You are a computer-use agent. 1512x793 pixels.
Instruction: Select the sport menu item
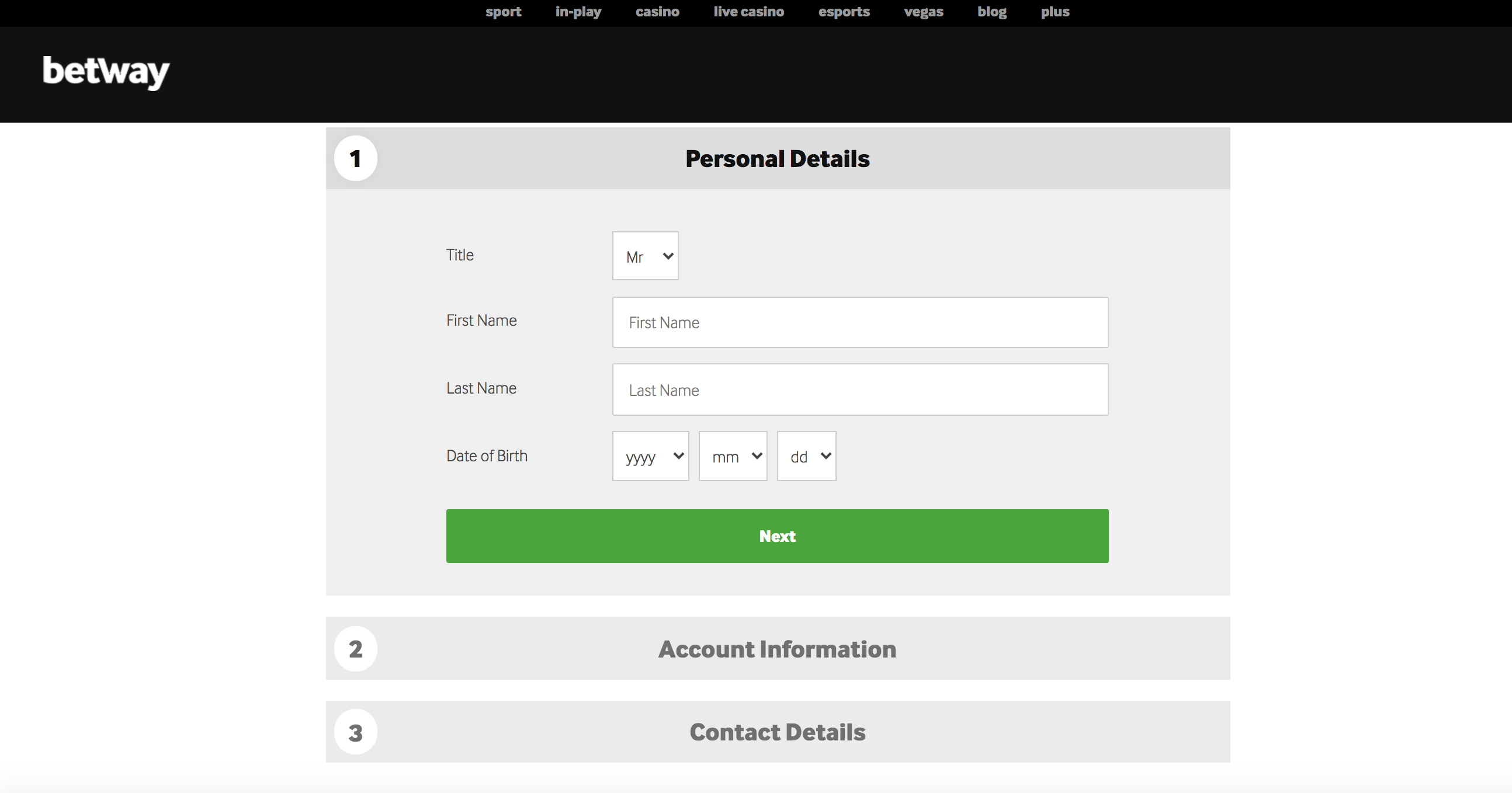tap(503, 12)
